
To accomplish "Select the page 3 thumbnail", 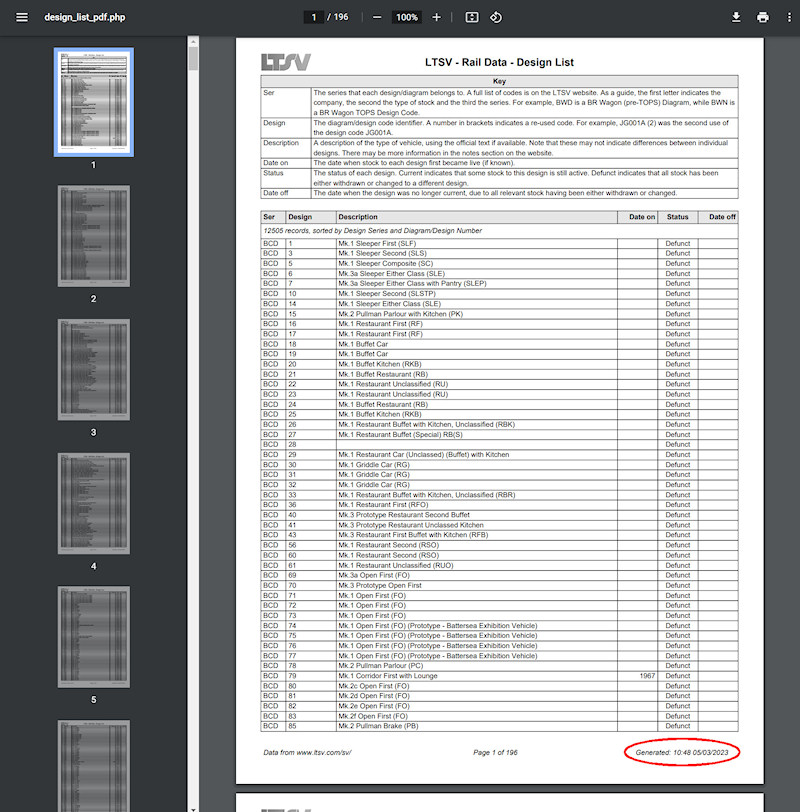I will pyautogui.click(x=92, y=369).
